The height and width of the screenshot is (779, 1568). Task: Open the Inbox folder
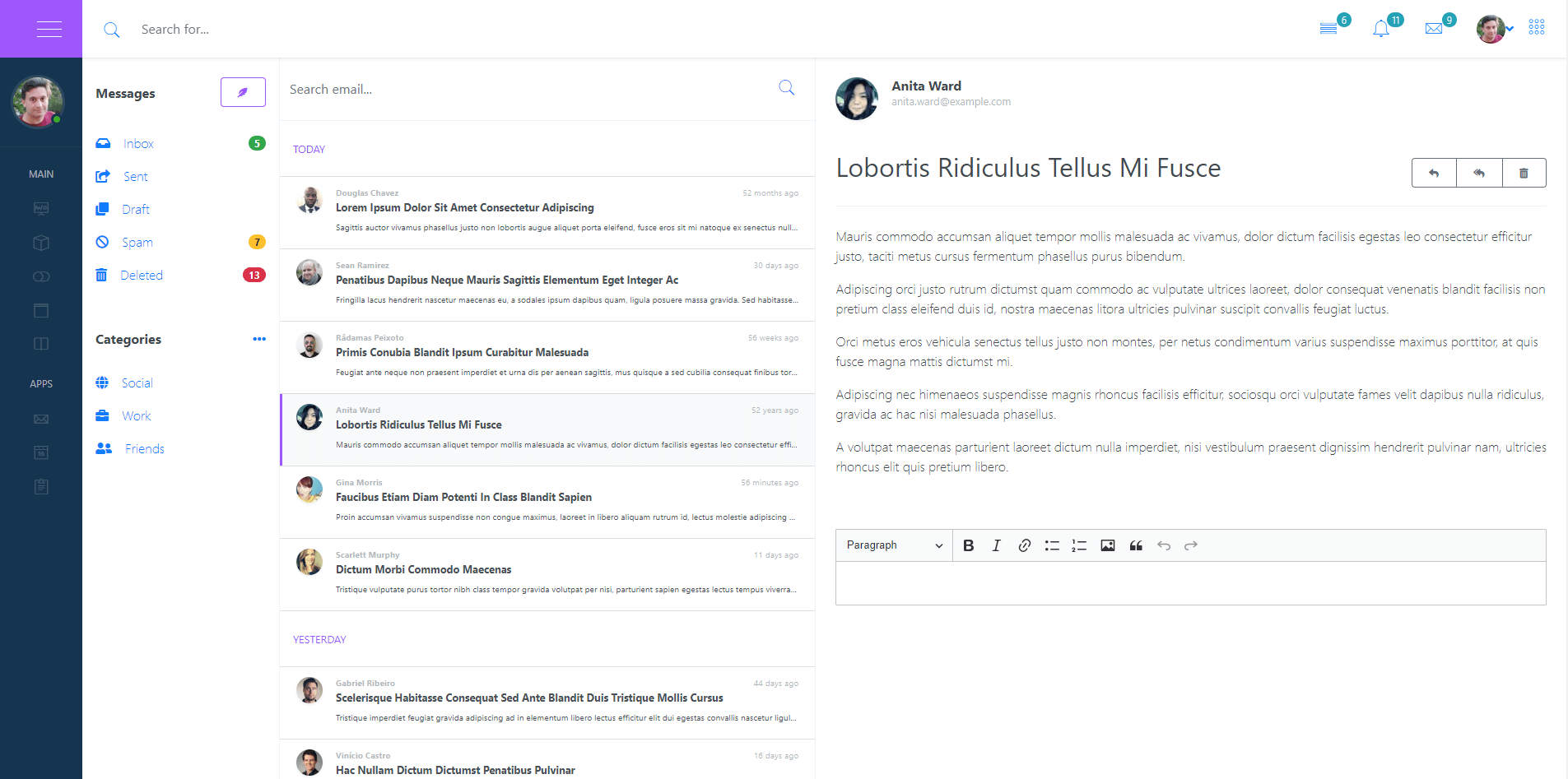coord(138,143)
